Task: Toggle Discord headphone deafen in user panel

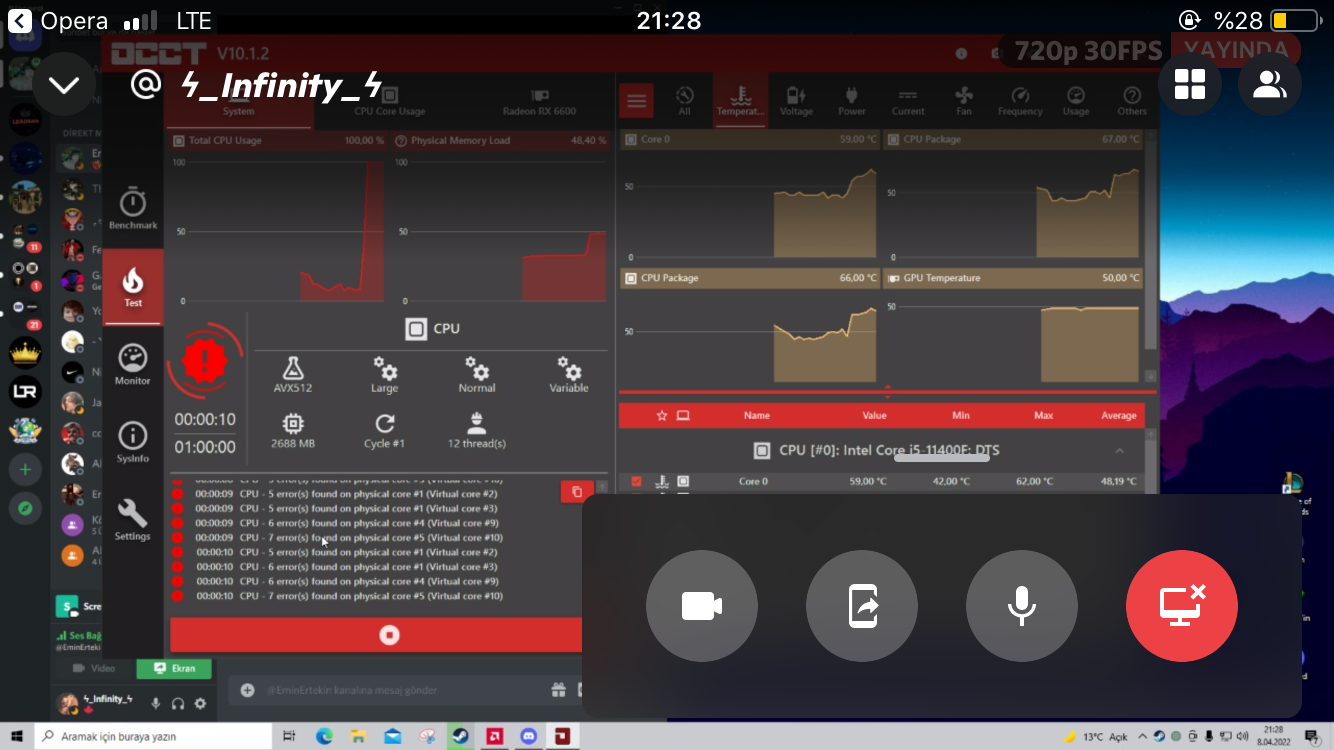Action: pos(178,703)
